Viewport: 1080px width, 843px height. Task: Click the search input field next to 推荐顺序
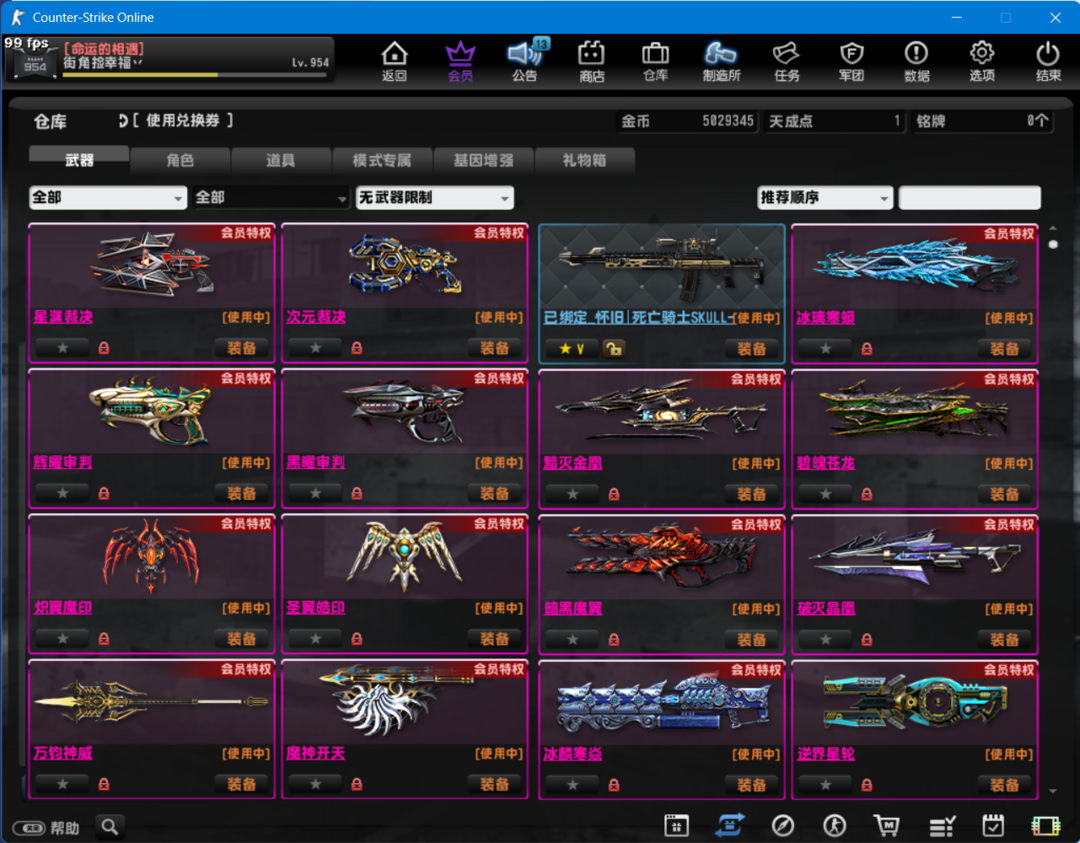[970, 198]
